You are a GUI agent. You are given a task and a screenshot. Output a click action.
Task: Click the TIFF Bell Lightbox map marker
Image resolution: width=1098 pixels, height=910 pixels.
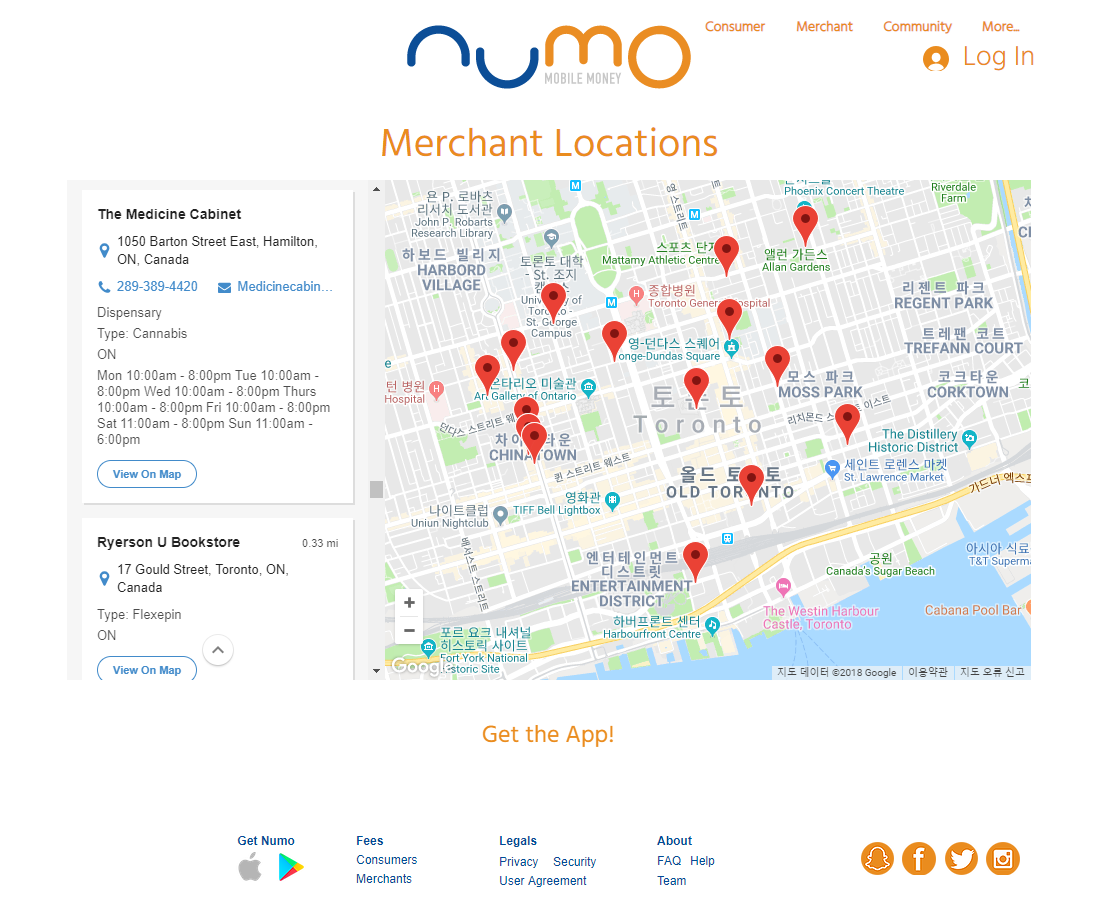(612, 500)
